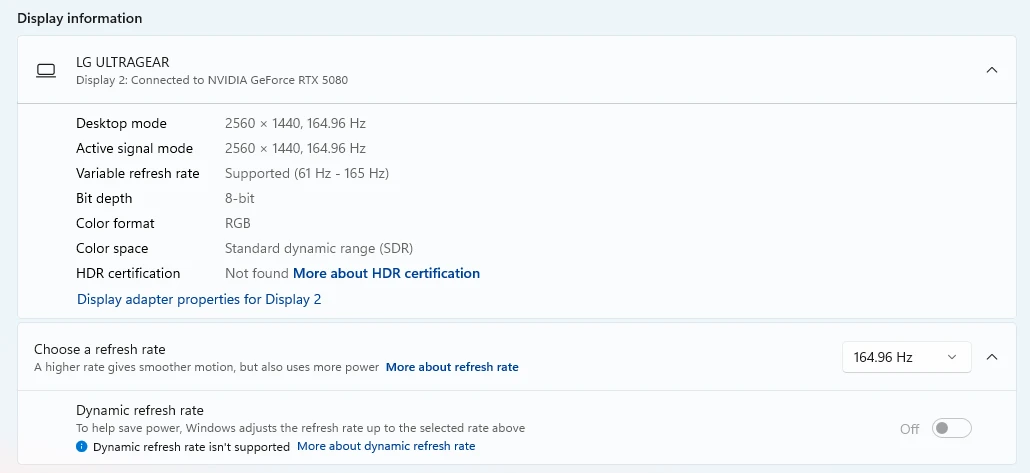The width and height of the screenshot is (1030, 473).
Task: Open More about dynamic refresh rate link
Action: point(386,446)
